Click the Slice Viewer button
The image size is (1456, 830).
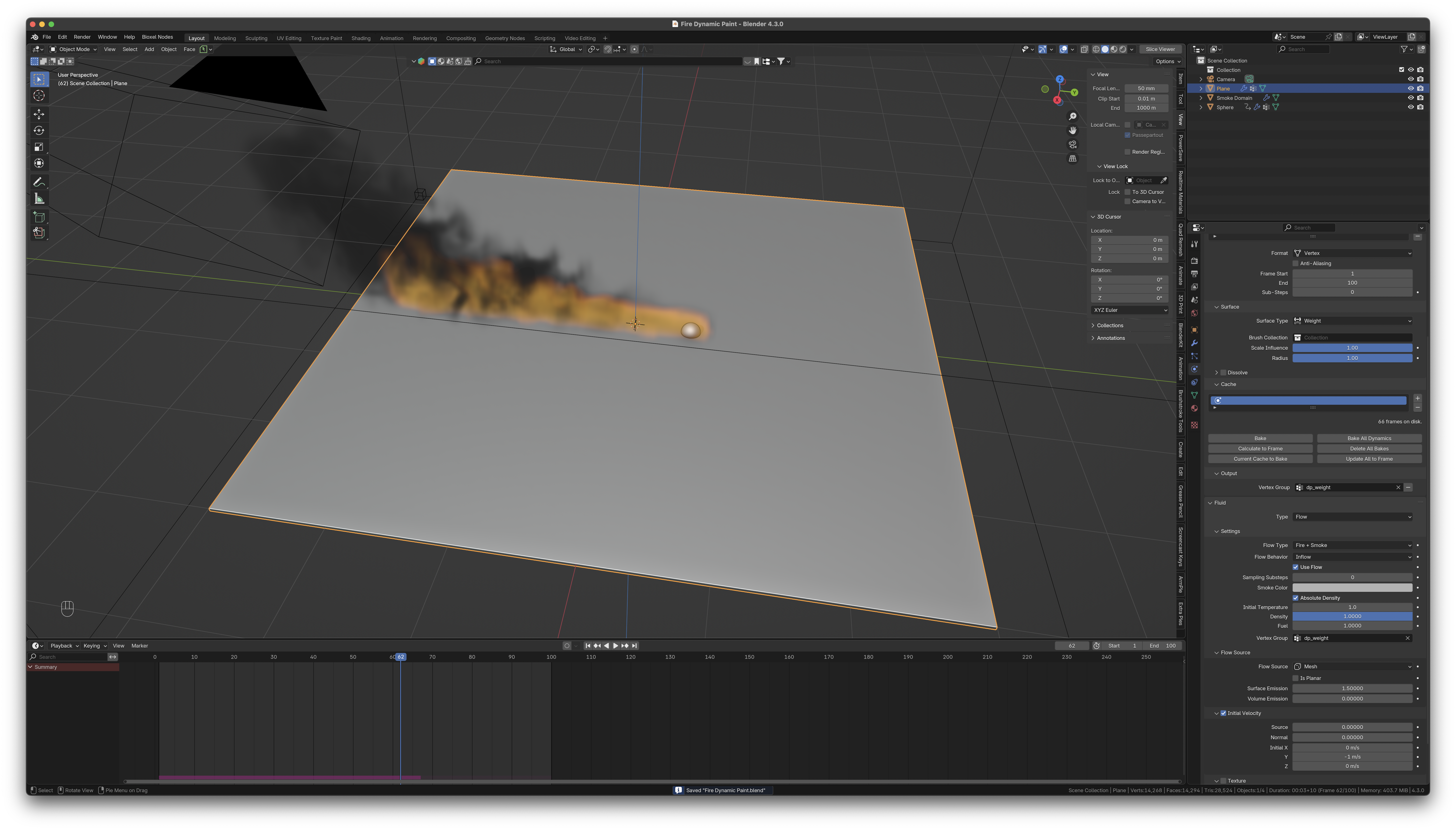click(x=1160, y=50)
